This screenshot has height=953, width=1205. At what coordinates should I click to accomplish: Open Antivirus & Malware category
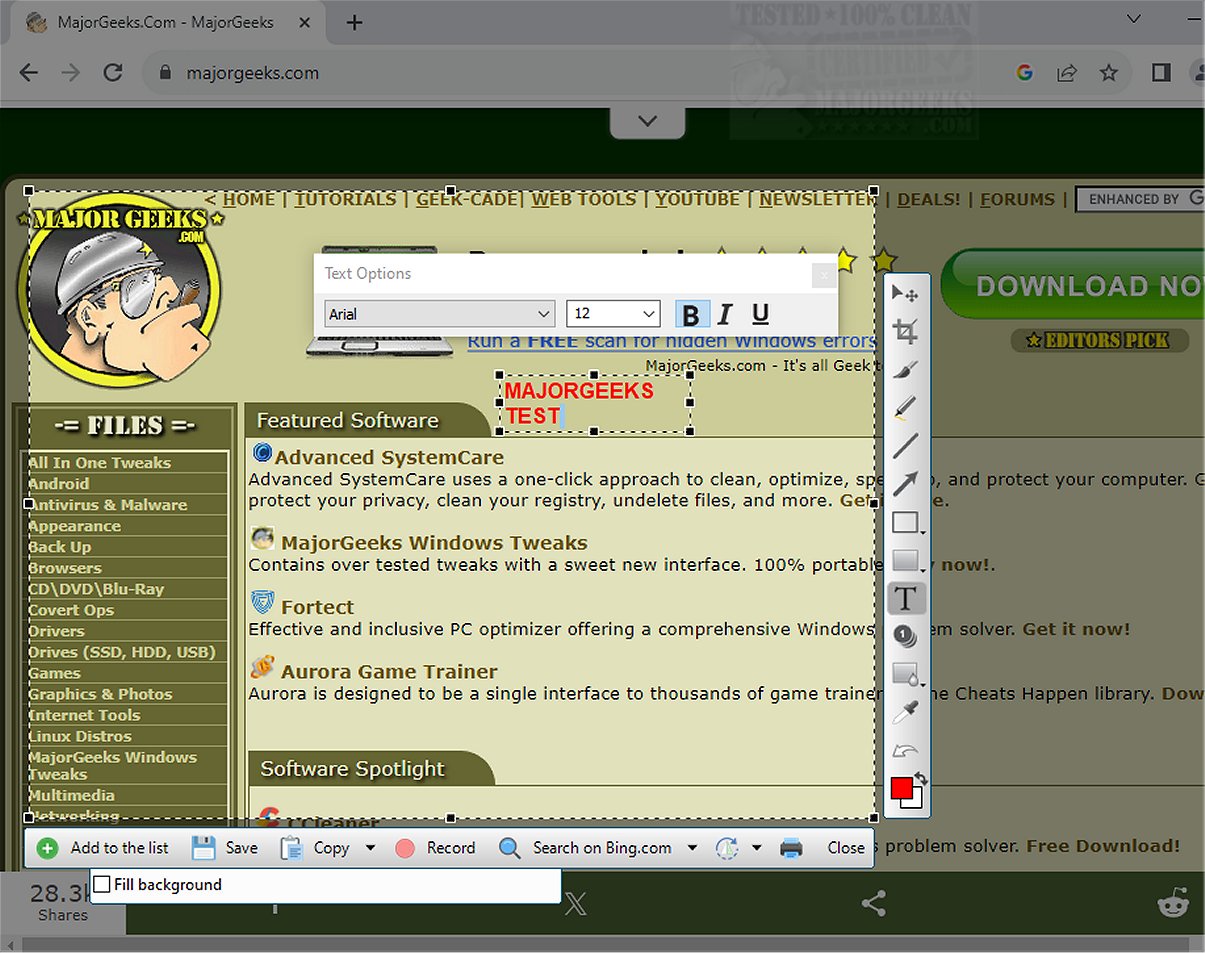click(x=107, y=505)
